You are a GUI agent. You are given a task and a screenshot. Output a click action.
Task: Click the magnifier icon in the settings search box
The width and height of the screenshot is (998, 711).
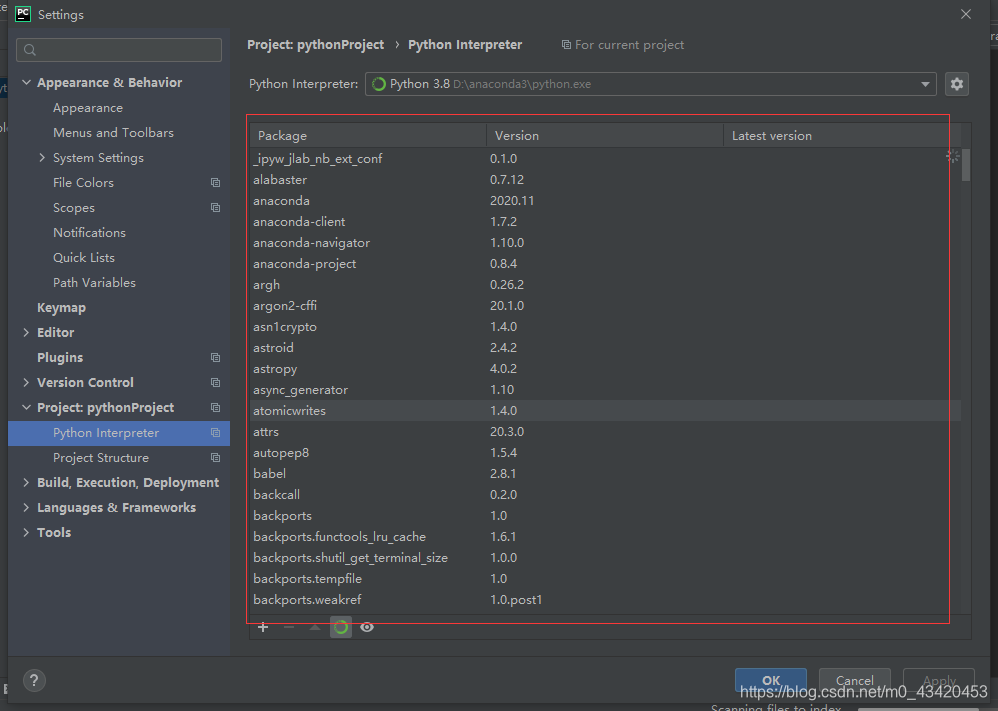30,50
